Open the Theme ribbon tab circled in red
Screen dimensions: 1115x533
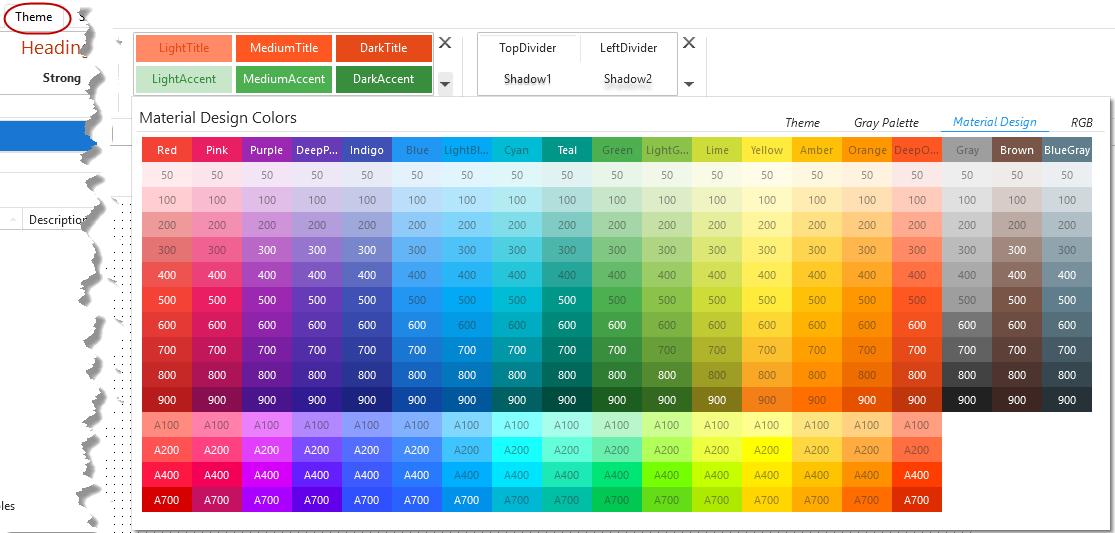point(34,17)
